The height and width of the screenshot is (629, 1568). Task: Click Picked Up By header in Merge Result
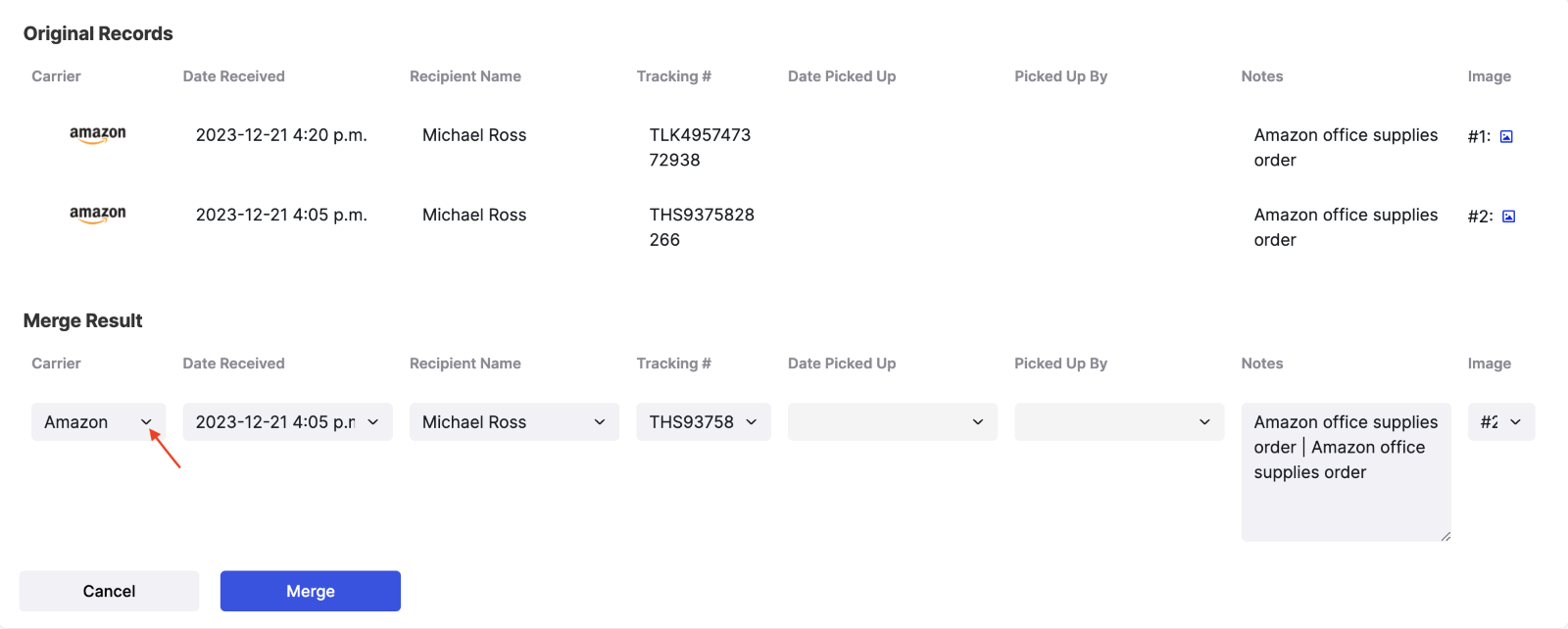[x=1061, y=363]
